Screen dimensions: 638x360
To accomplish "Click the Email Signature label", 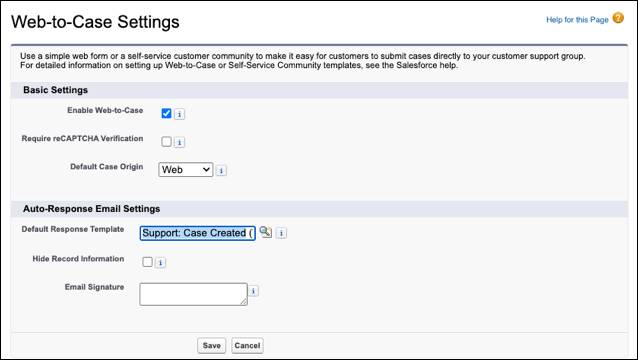I will coord(94,287).
